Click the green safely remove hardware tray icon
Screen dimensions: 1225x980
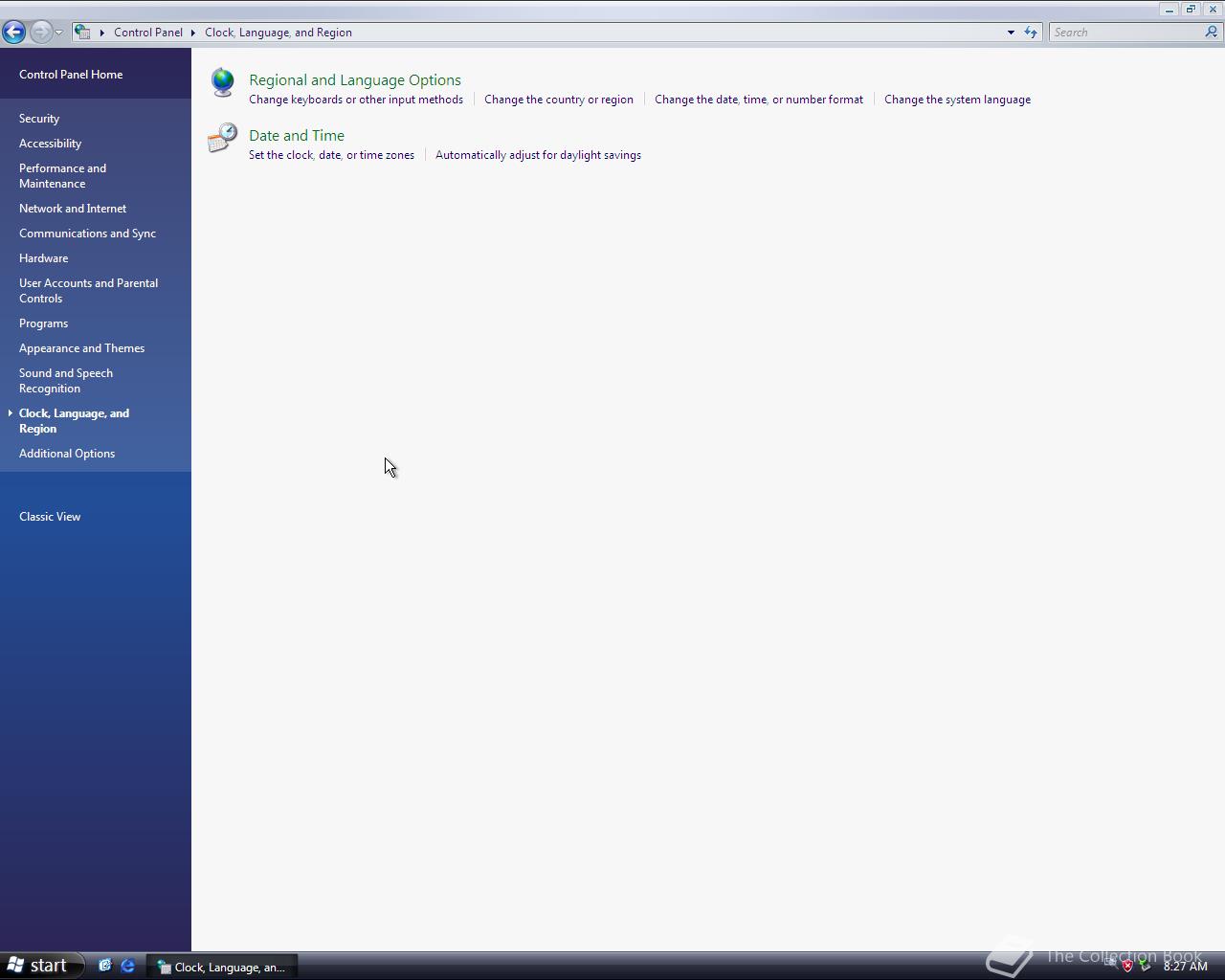click(x=1145, y=966)
